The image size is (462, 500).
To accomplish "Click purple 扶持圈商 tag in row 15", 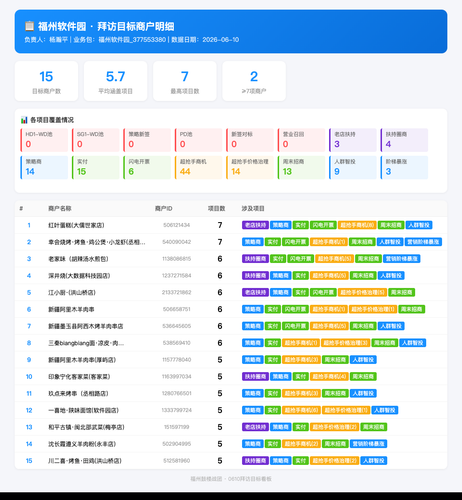I will tap(255, 461).
